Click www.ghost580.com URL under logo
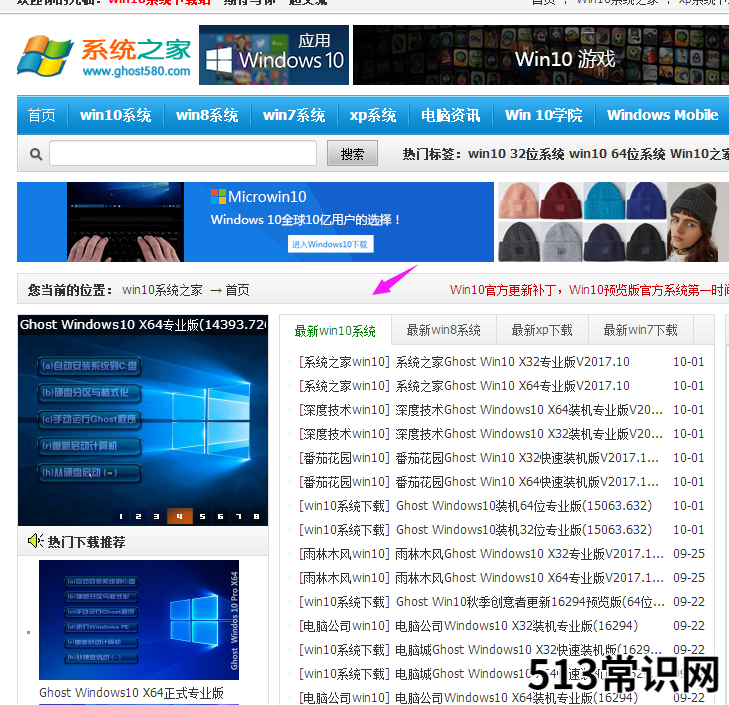This screenshot has width=729, height=705. pos(137,71)
